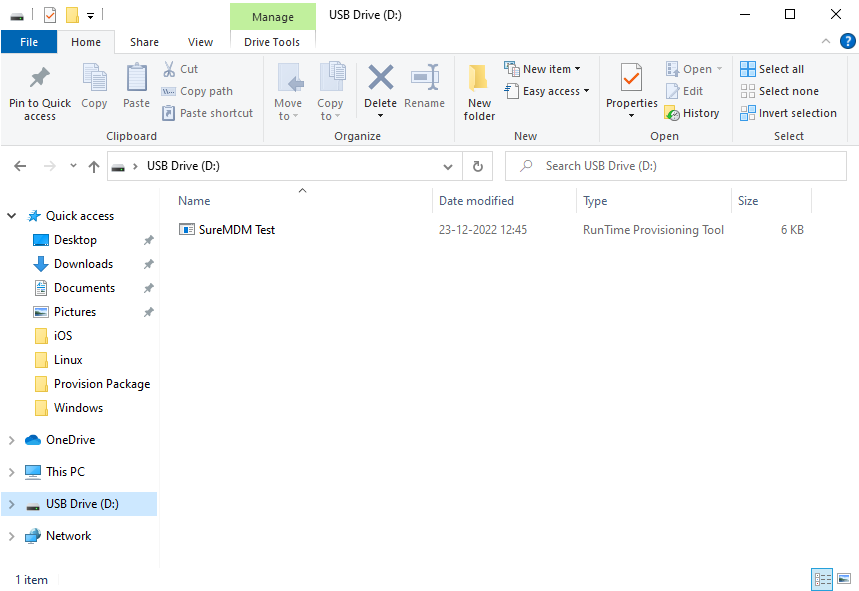859x591 pixels.
Task: Collapse the Quick access tree node
Action: point(12,216)
